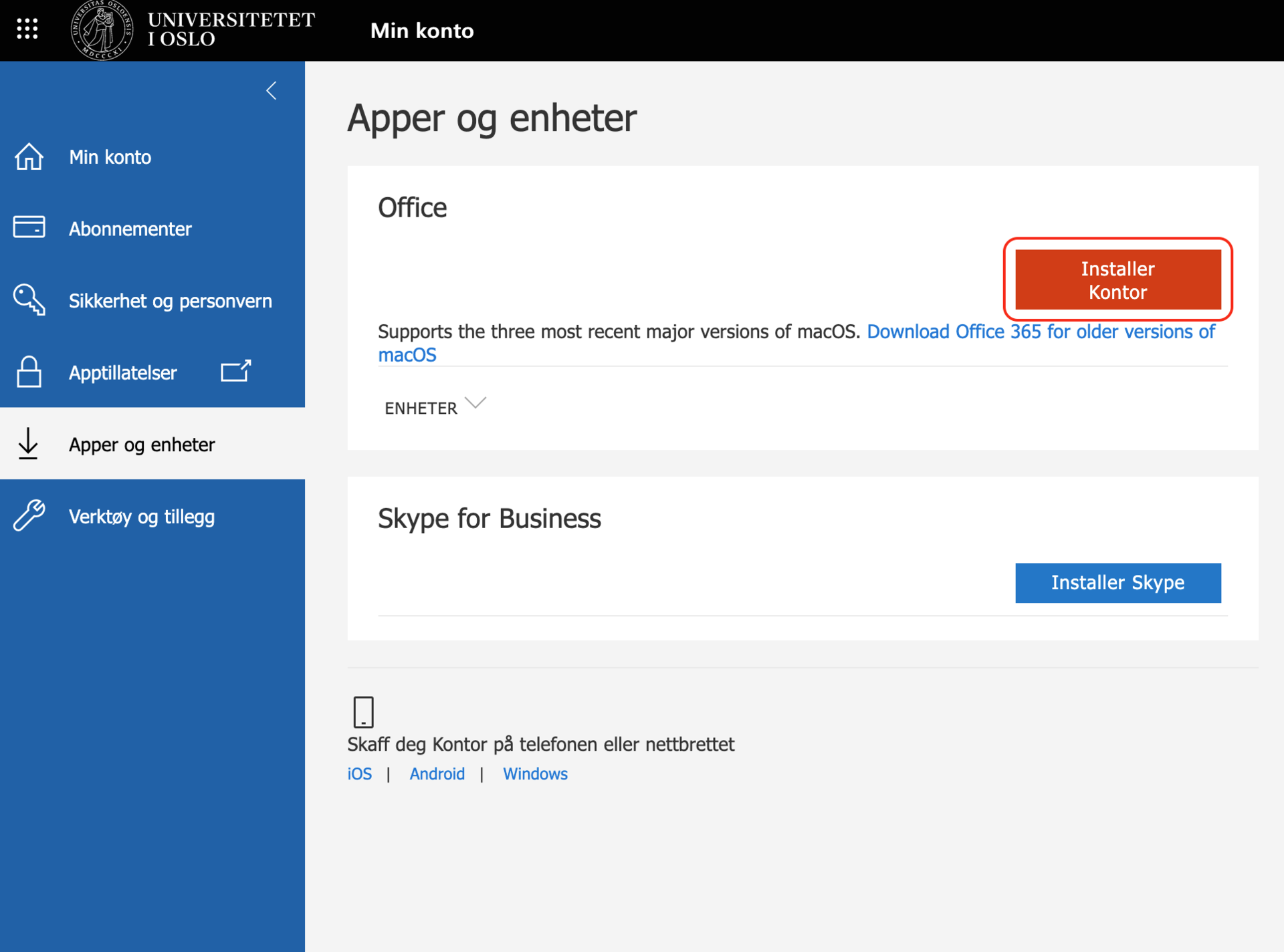Open the Min konto sidebar item
This screenshot has height=952, width=1284.
click(152, 157)
